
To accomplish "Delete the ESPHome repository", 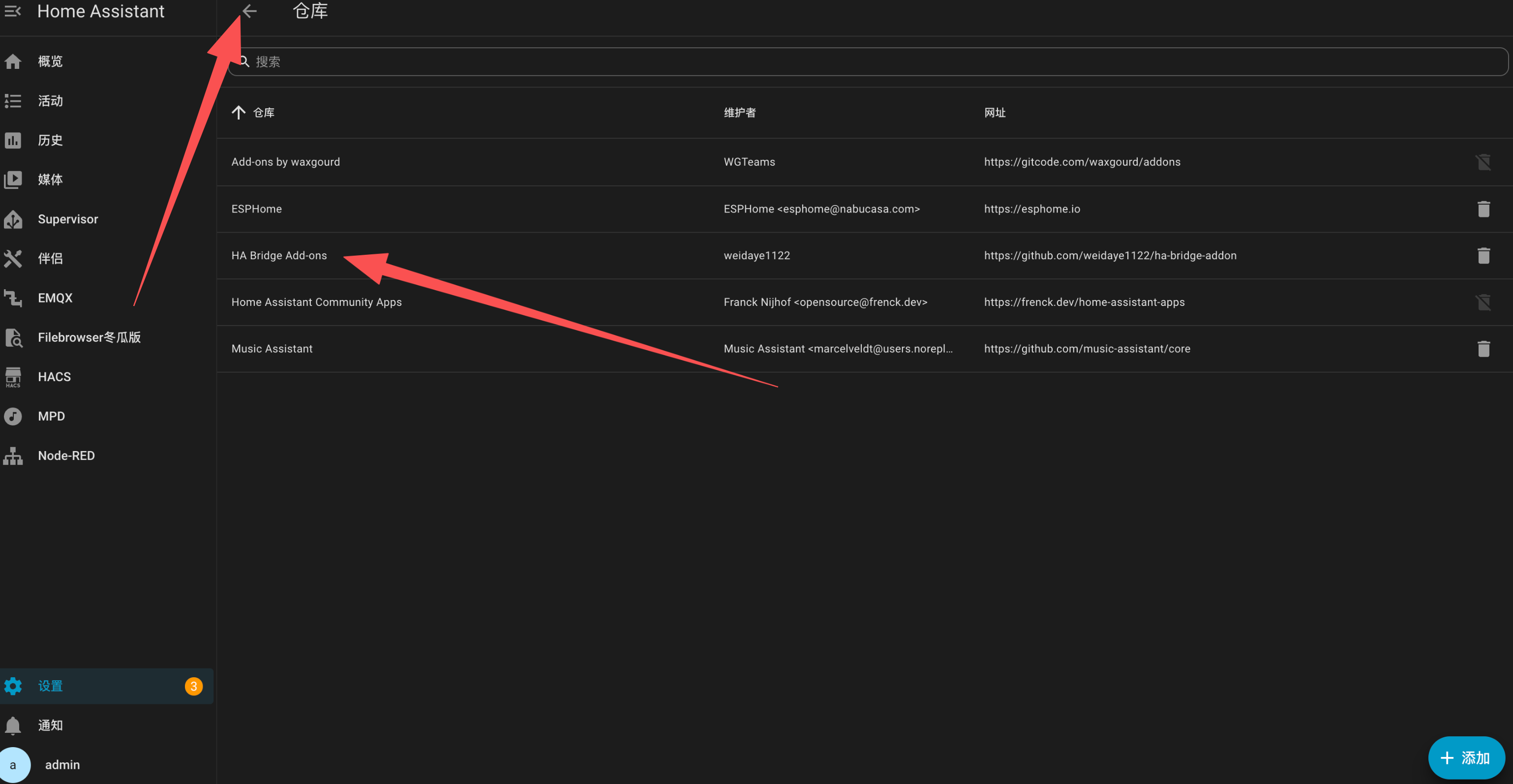I will [x=1483, y=209].
